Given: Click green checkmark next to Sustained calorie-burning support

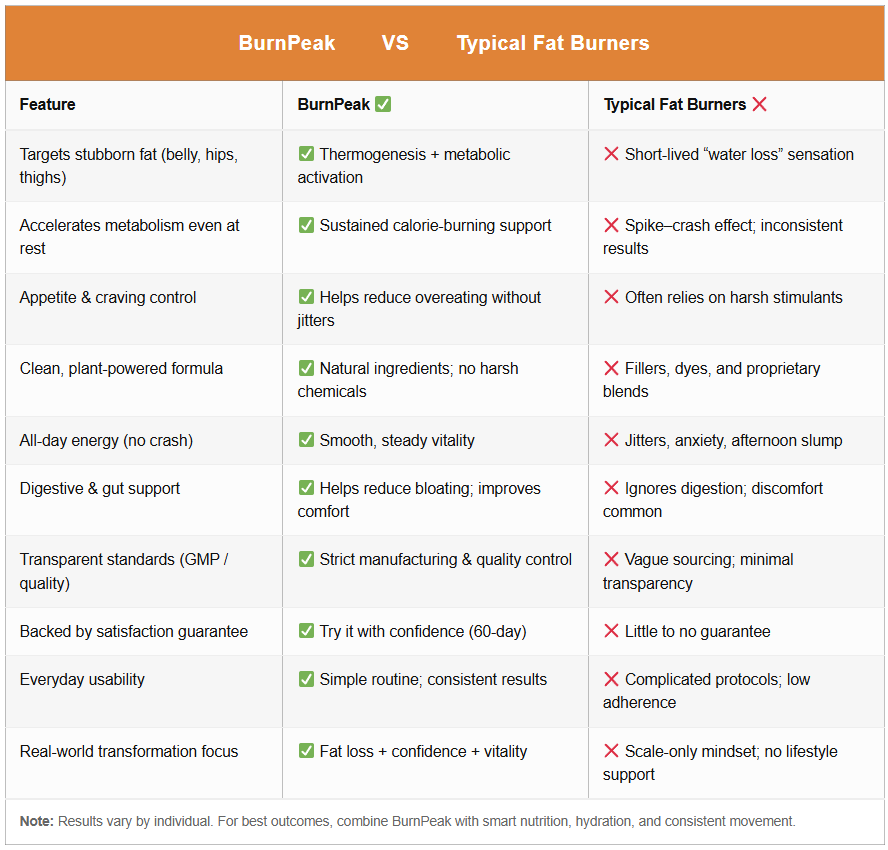Looking at the screenshot, I should click(x=306, y=226).
